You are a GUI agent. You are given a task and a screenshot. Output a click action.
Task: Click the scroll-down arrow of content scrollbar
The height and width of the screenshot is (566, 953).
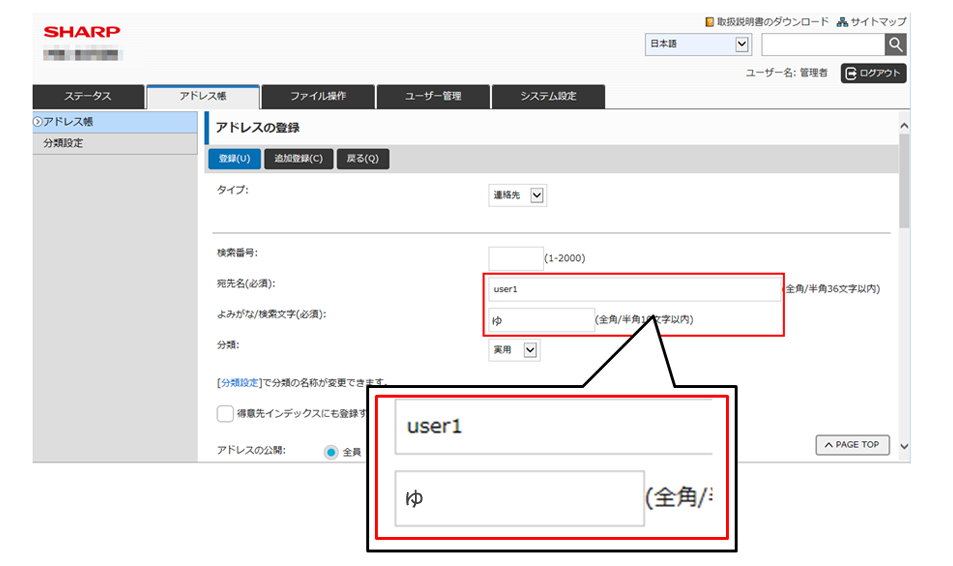904,446
